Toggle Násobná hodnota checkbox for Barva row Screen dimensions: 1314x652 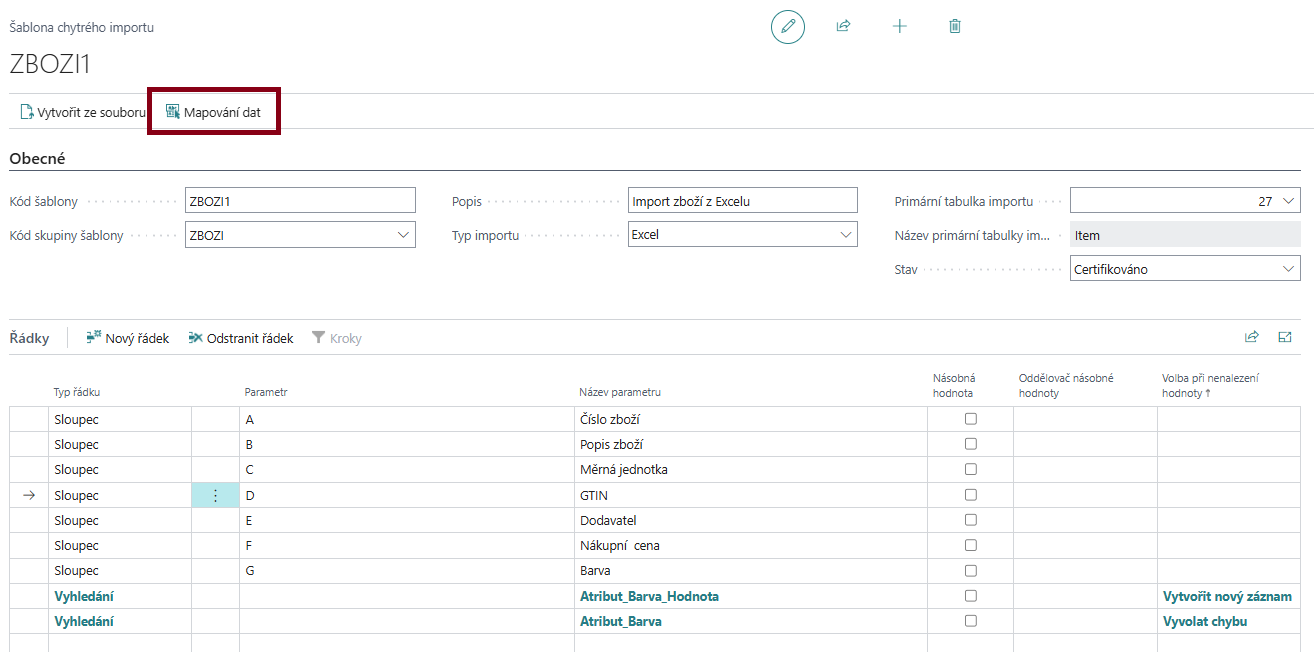[970, 571]
